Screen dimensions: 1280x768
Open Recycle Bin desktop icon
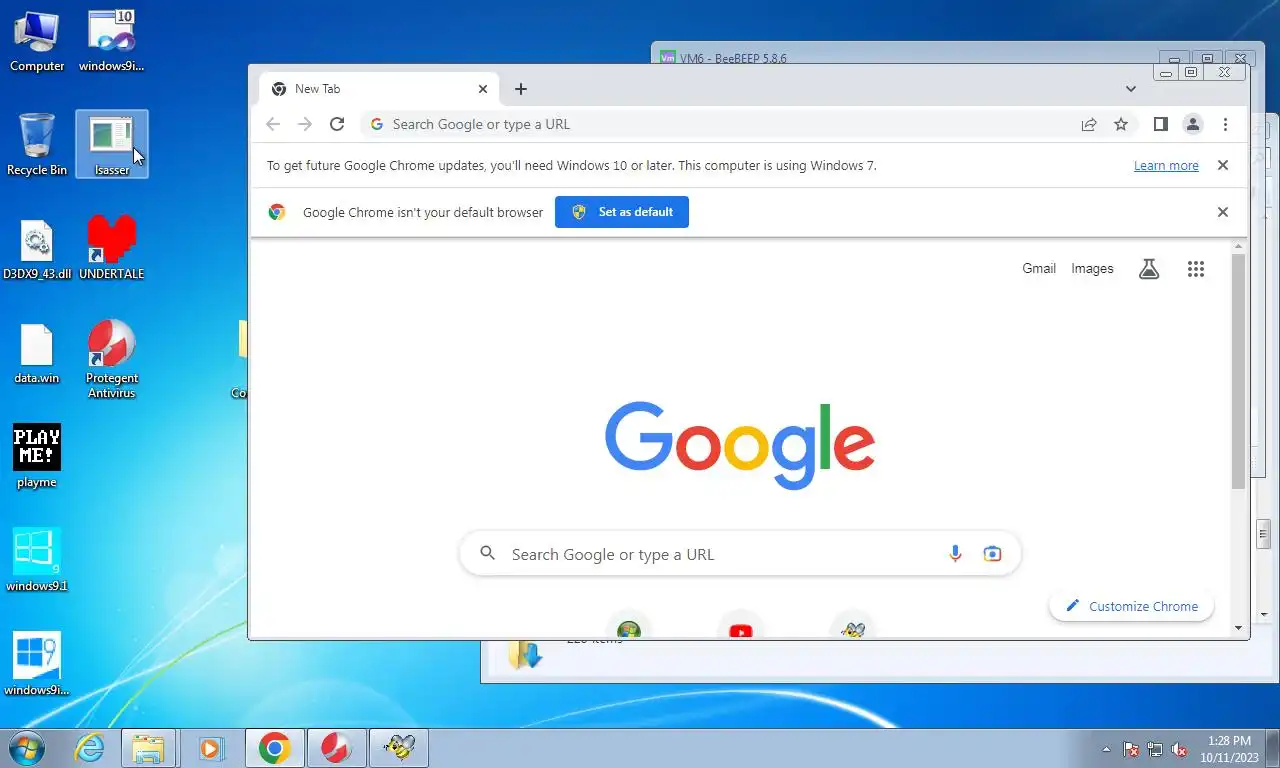tap(37, 145)
